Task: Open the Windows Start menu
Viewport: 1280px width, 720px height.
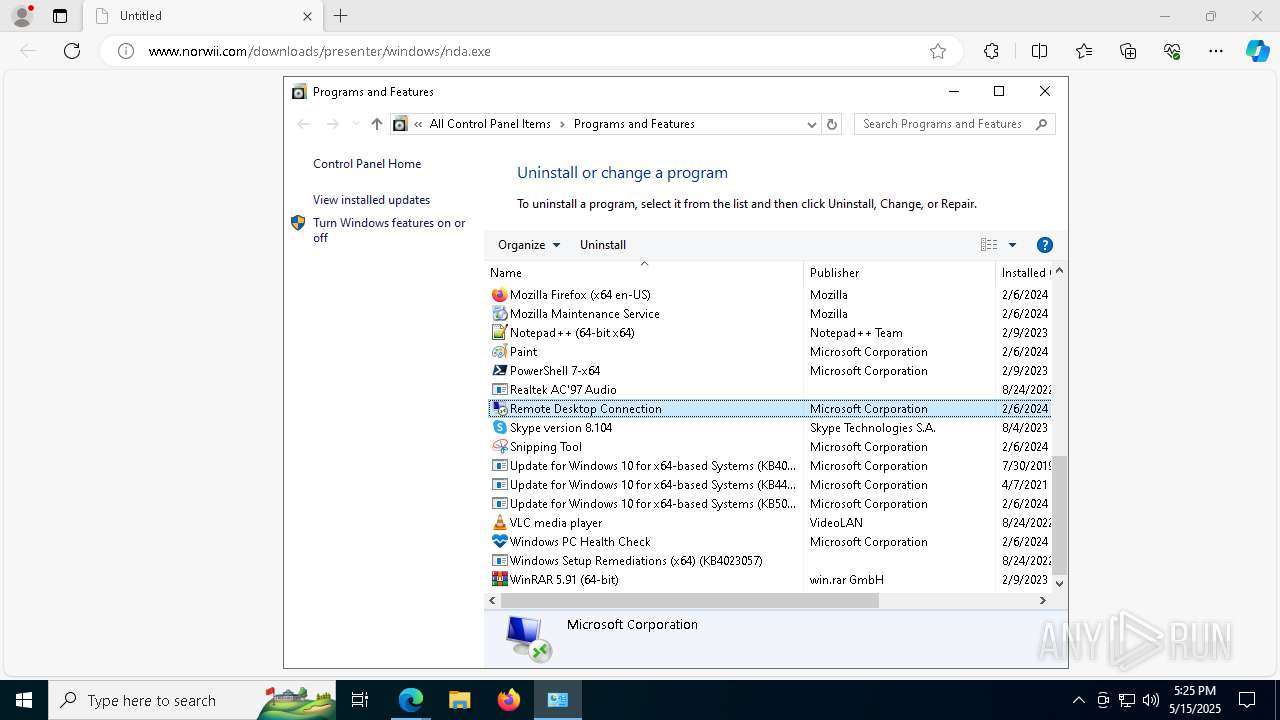Action: [24, 700]
